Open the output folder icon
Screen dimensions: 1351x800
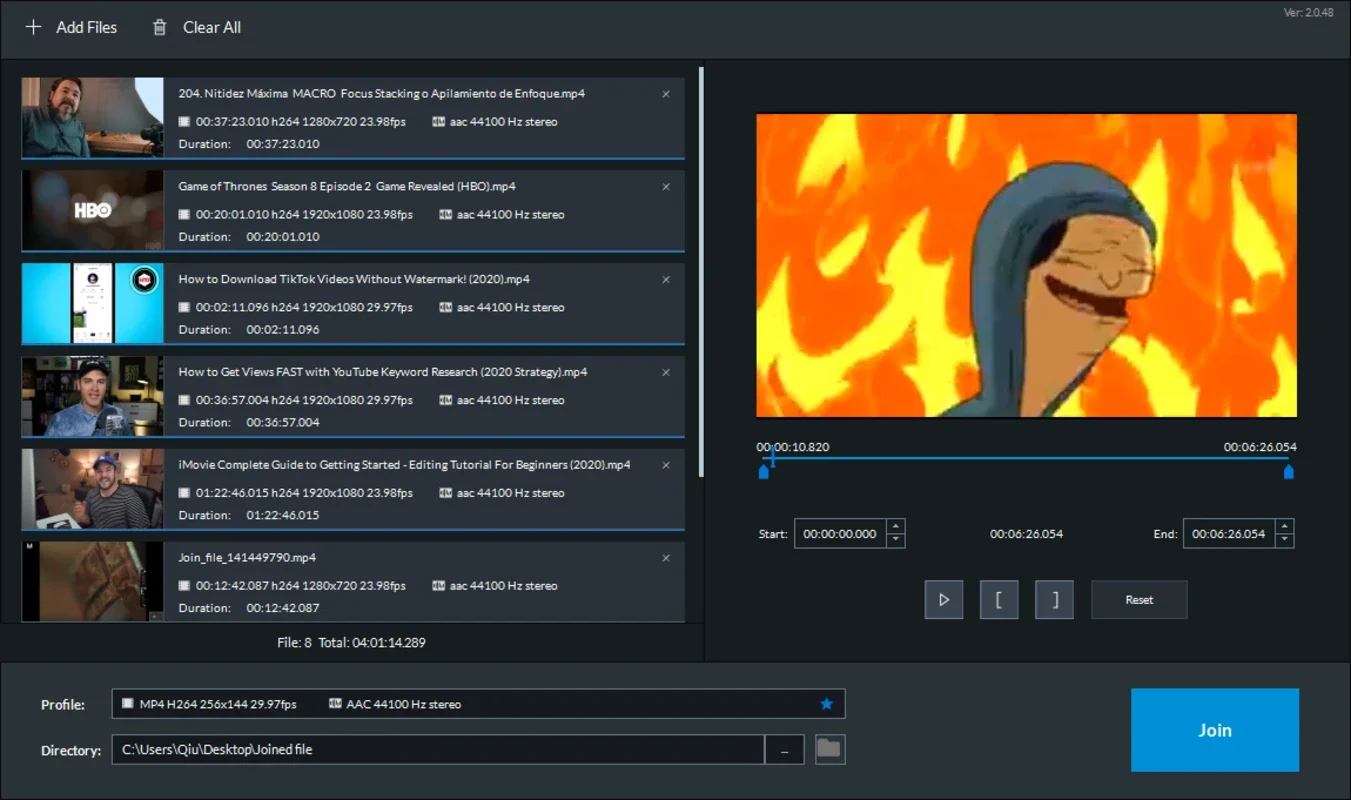pyautogui.click(x=830, y=749)
